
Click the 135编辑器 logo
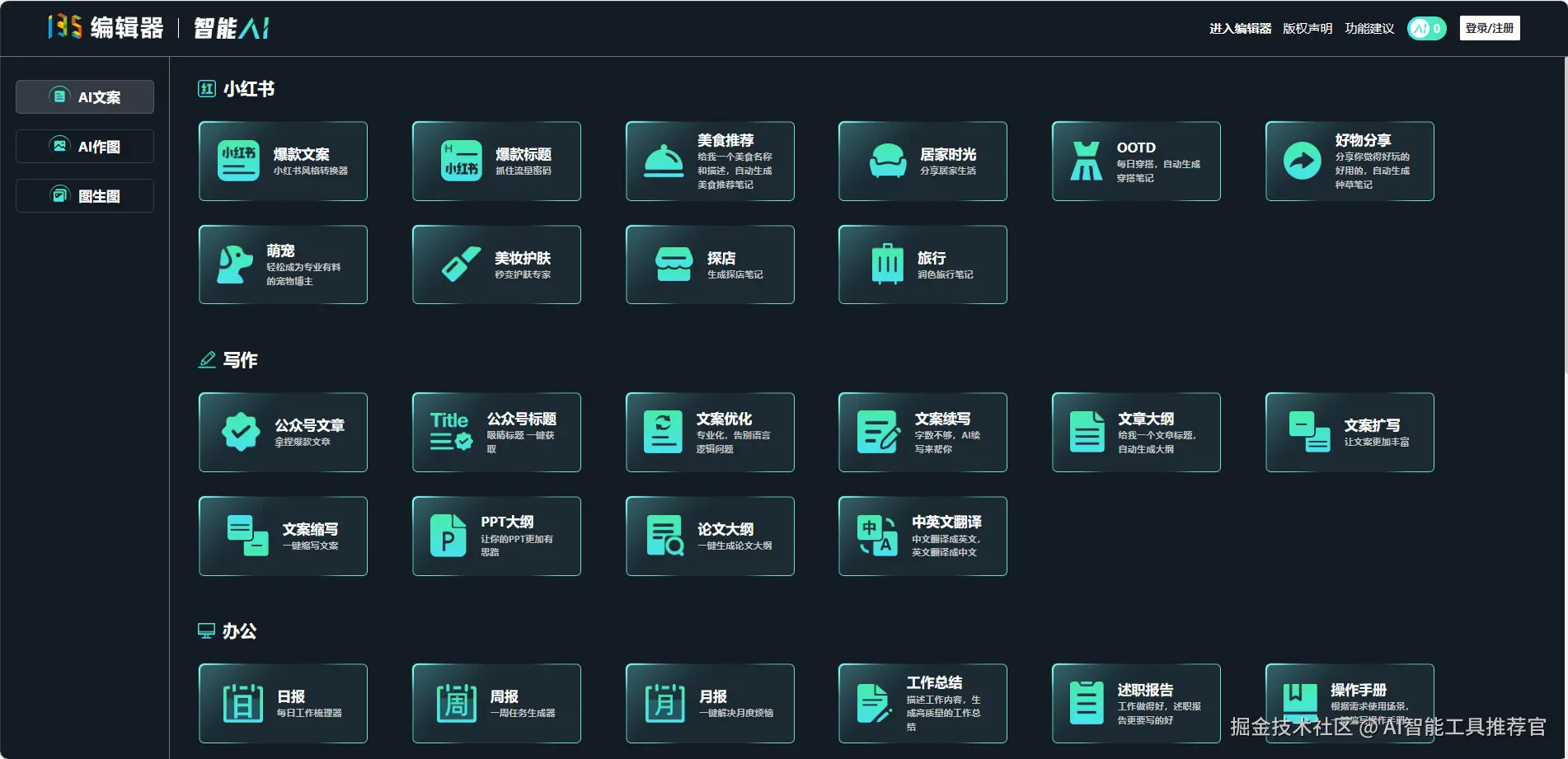point(106,27)
